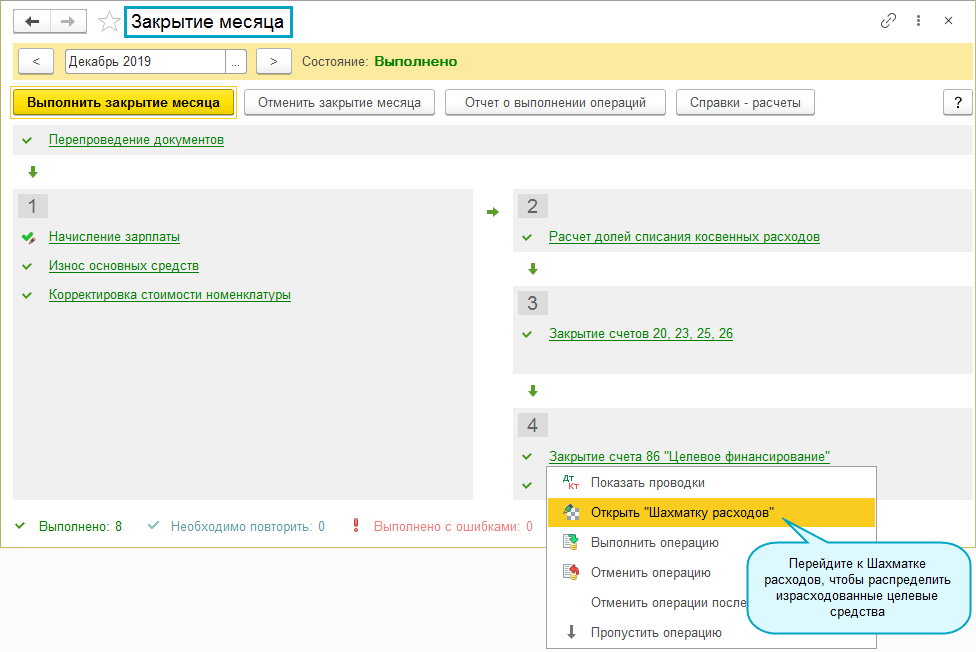
Task: Go back with the left arrow button
Action: tap(32, 22)
